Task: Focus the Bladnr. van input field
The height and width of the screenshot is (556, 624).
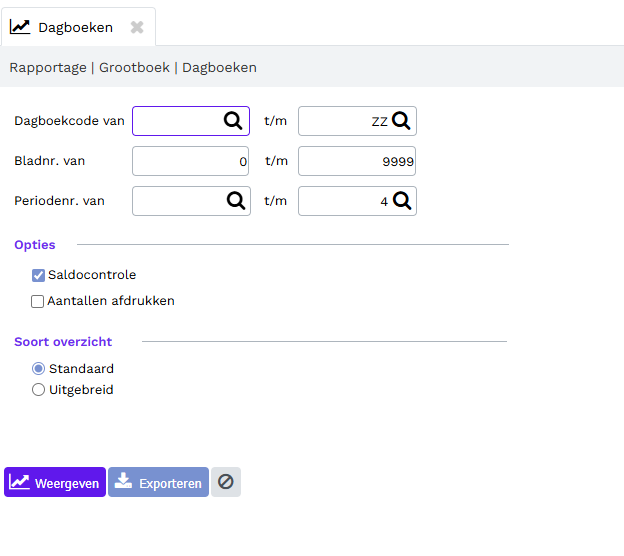Action: coord(191,161)
